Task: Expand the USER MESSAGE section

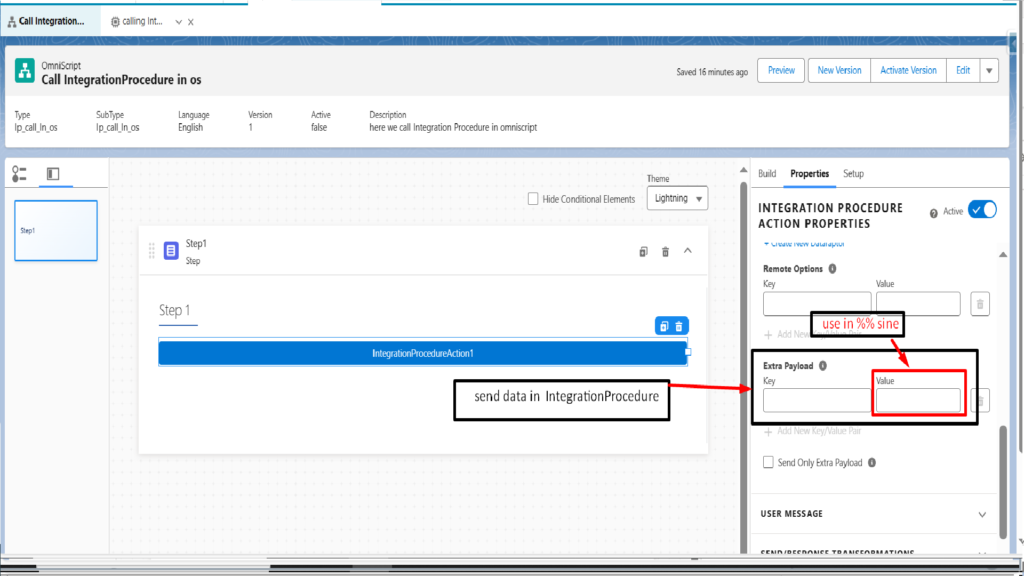Action: pyautogui.click(x=873, y=514)
